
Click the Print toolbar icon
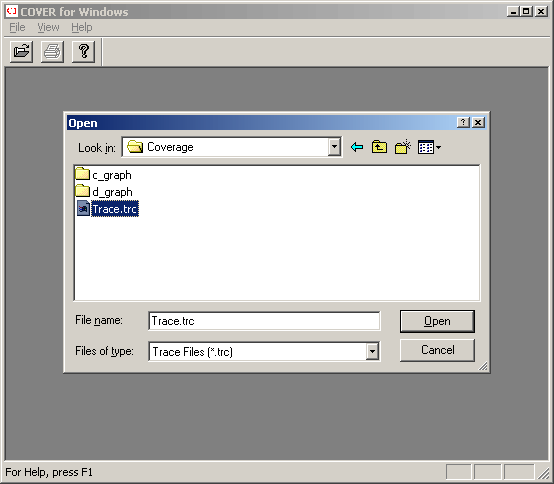point(52,52)
